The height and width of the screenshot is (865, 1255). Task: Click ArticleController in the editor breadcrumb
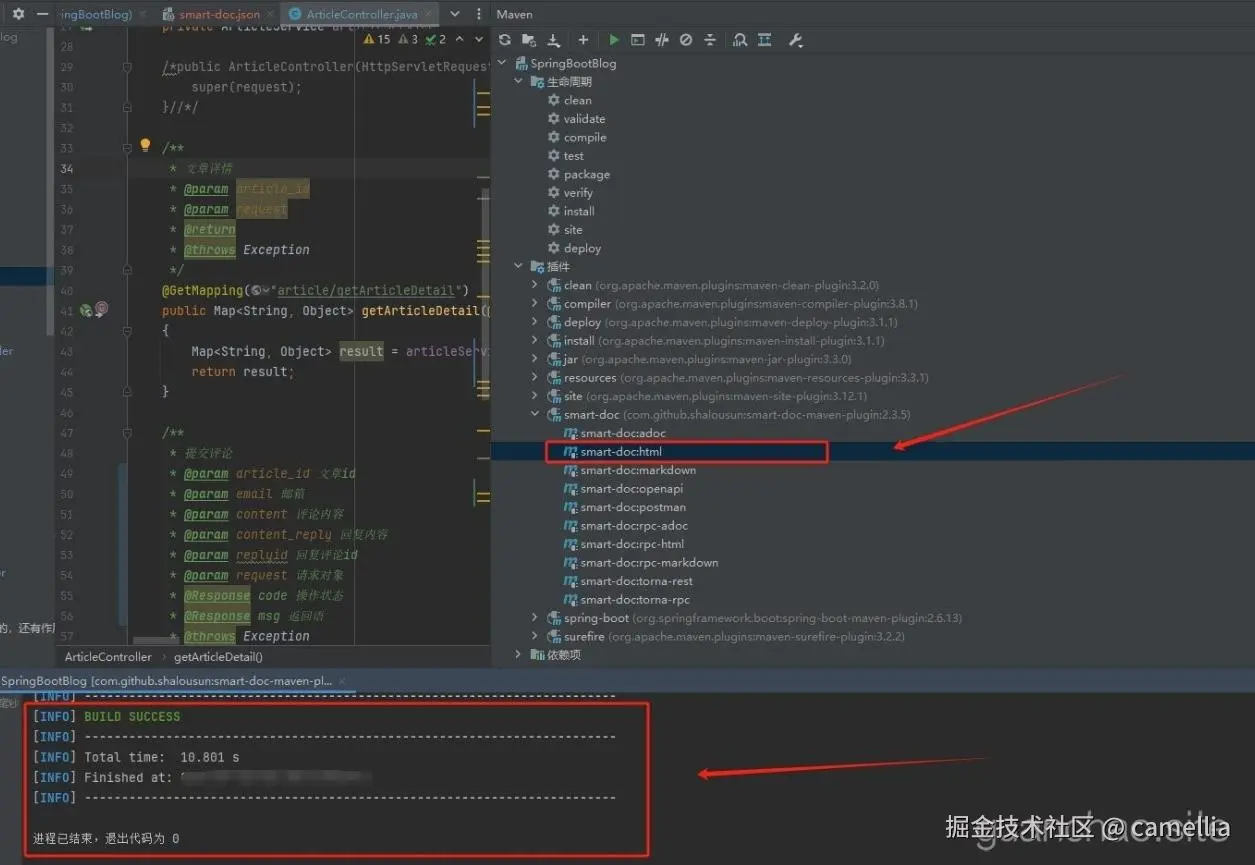click(x=108, y=657)
